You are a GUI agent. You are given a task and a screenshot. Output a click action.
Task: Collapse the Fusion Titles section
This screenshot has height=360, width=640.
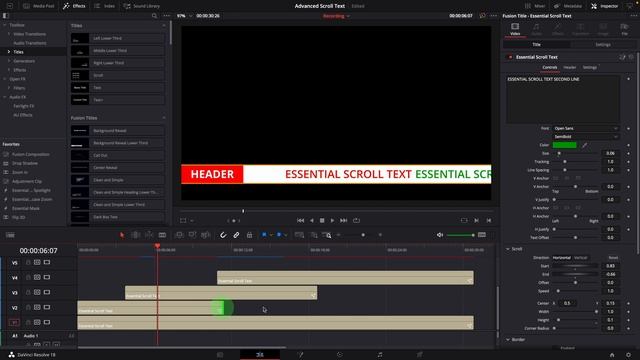point(164,118)
